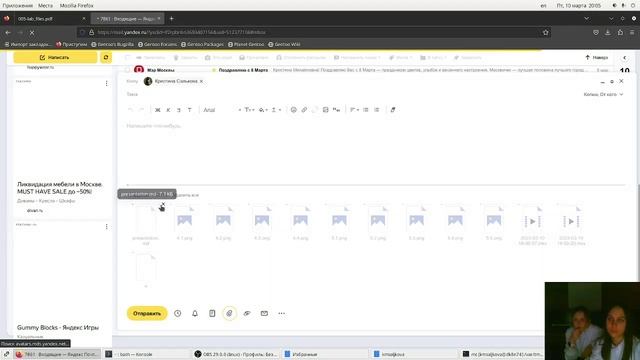
Task: Click the Тема subject field
Action: (x=351, y=94)
